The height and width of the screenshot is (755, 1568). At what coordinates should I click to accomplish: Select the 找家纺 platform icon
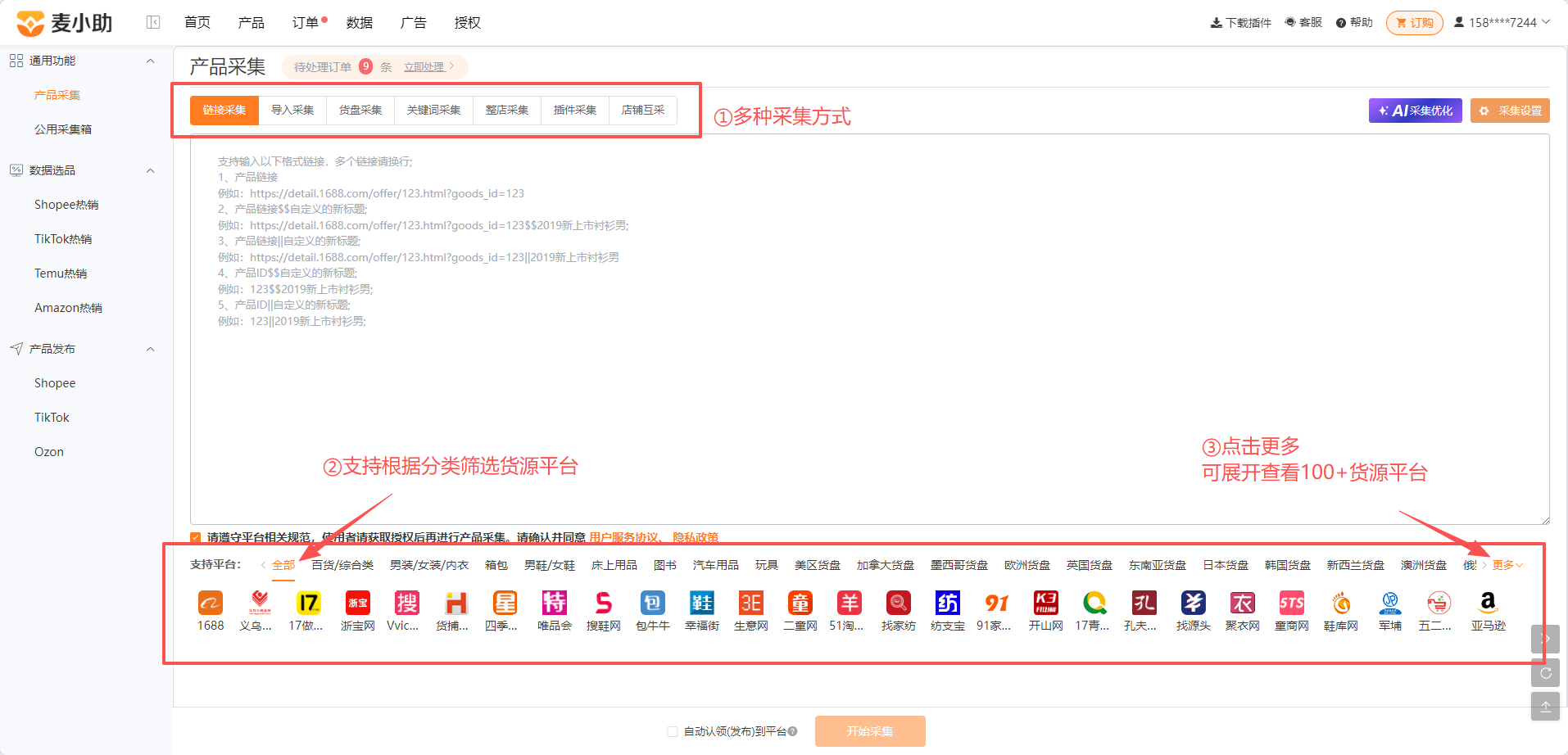[899, 604]
